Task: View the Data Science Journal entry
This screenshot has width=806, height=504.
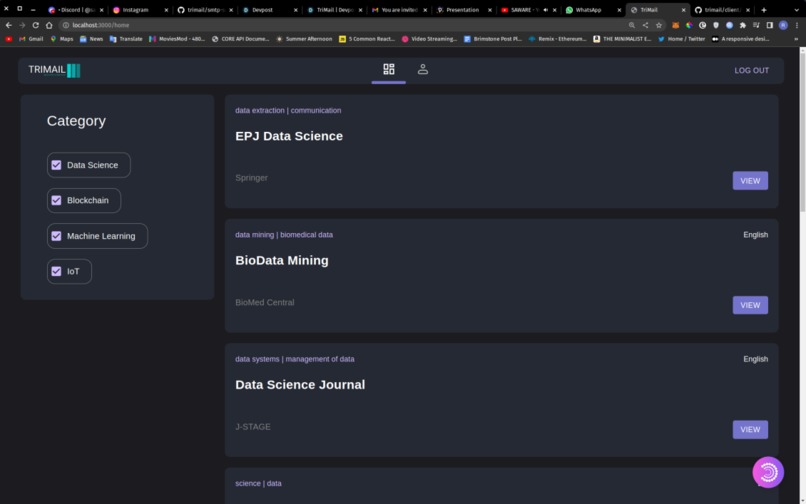Action: pyautogui.click(x=750, y=429)
